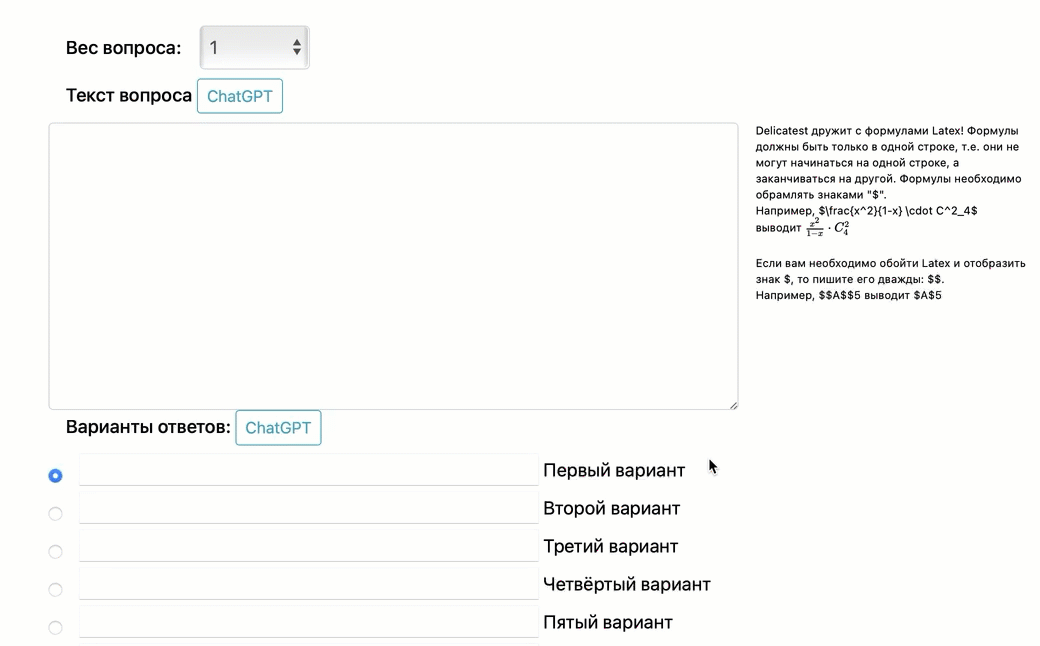
Task: Click the fourth answer option text field
Action: 308,584
